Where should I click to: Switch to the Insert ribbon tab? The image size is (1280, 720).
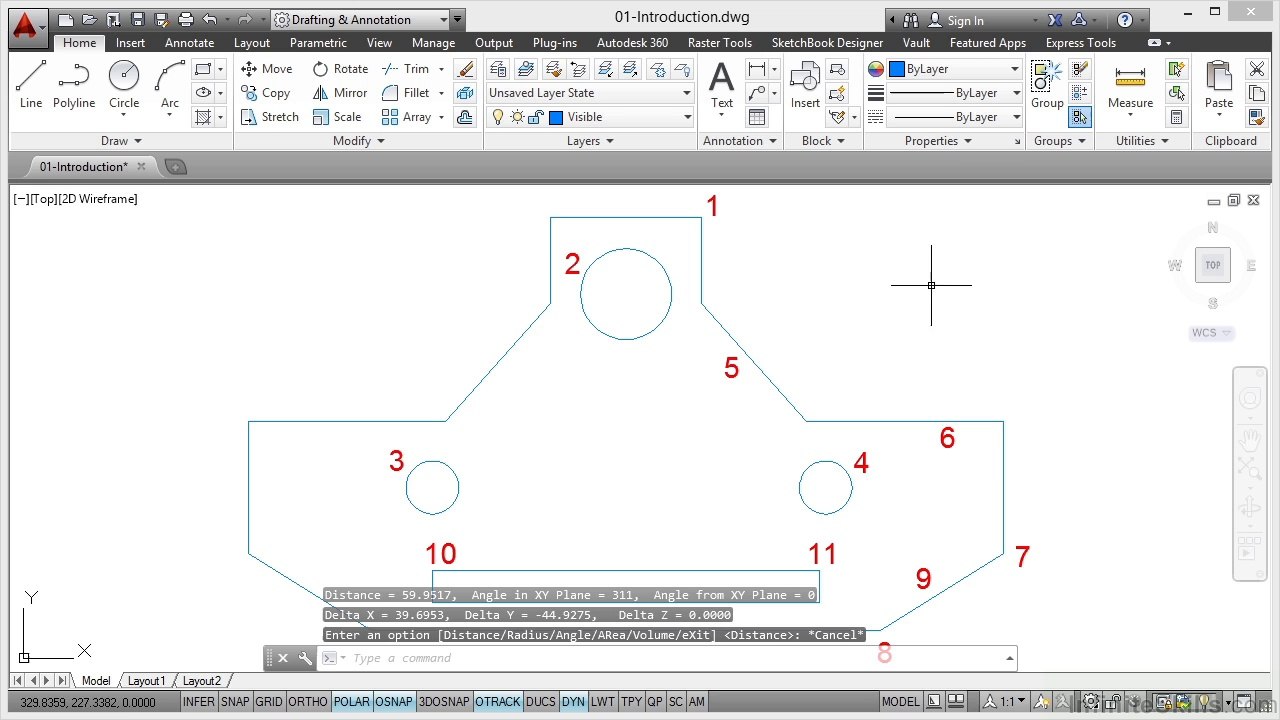tap(130, 43)
